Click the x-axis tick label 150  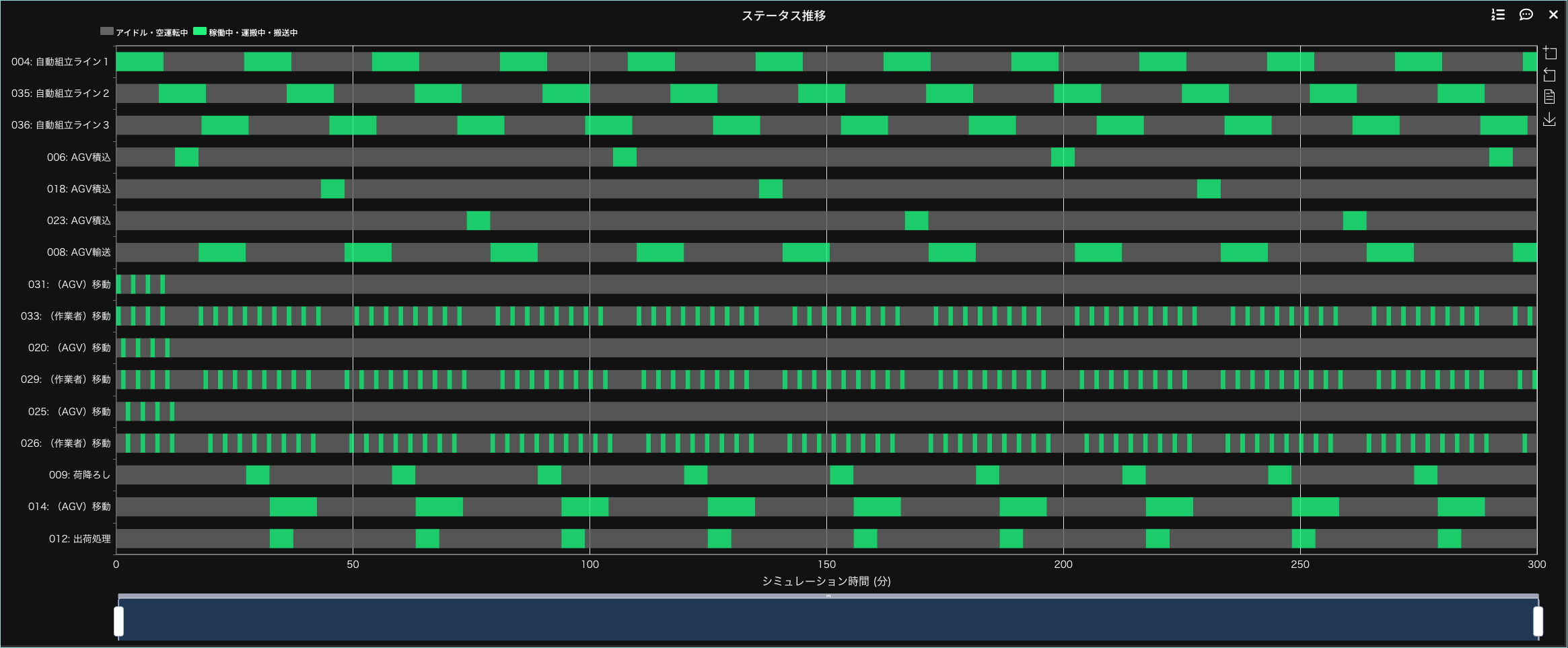click(x=826, y=565)
